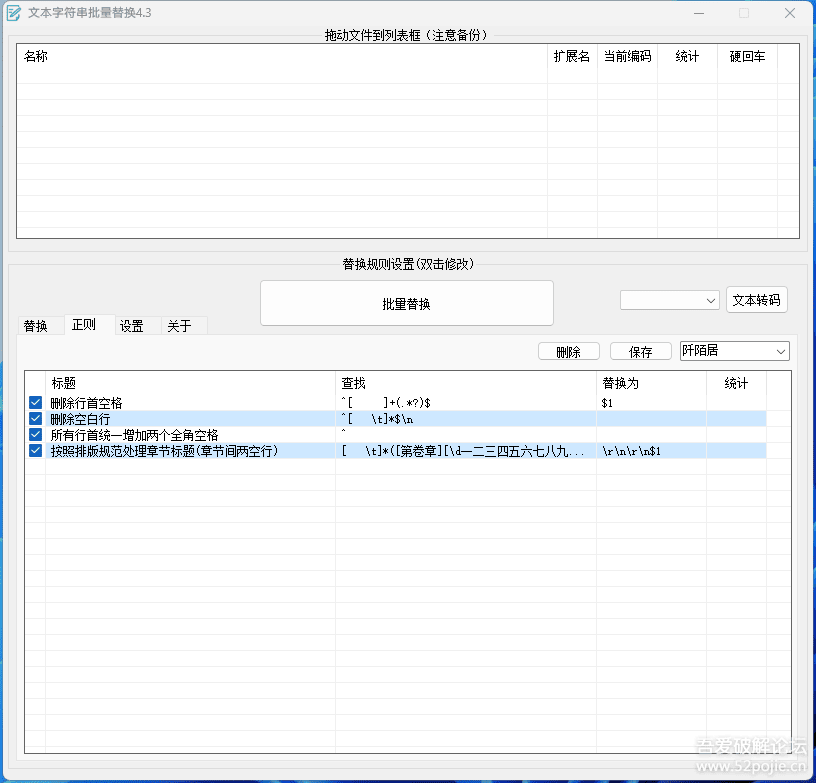
Task: Open the 阡陌居 preset dropdown
Action: pyautogui.click(x=734, y=351)
